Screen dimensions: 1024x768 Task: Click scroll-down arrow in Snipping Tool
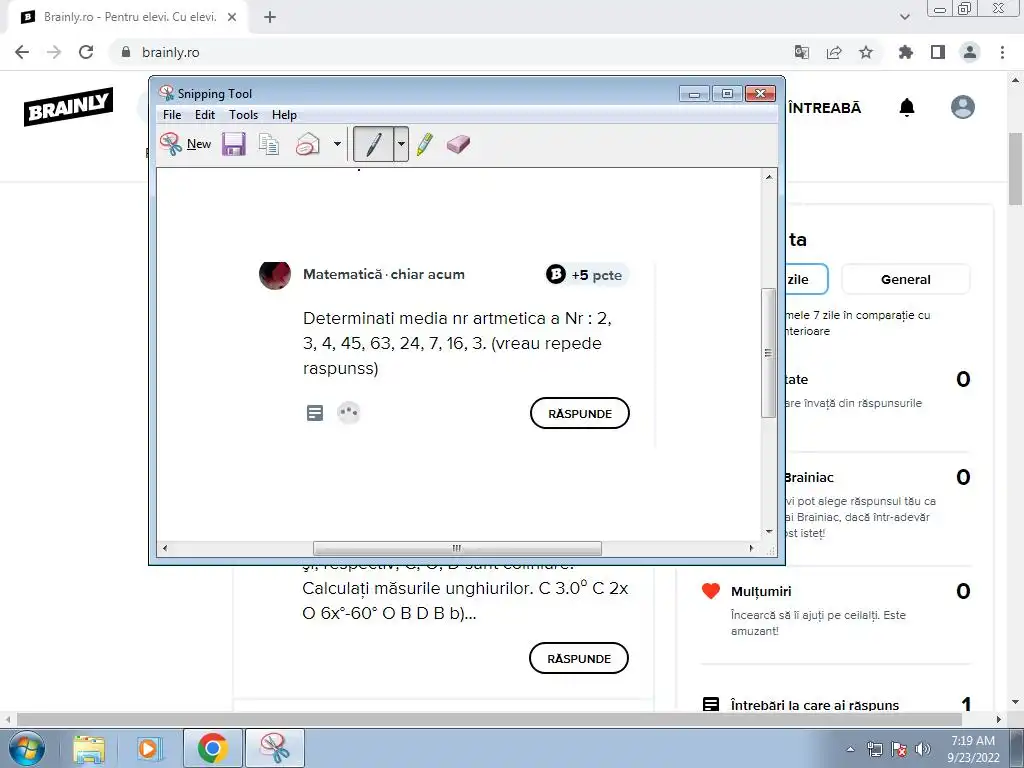769,532
